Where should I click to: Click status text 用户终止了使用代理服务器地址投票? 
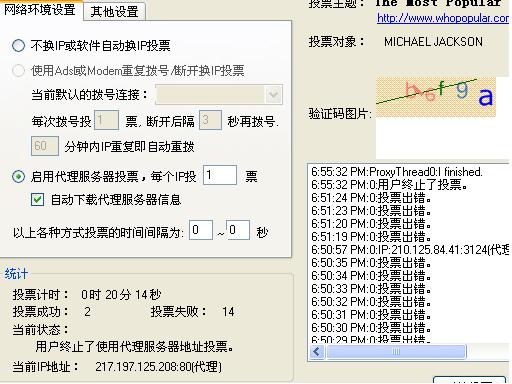coord(135,347)
